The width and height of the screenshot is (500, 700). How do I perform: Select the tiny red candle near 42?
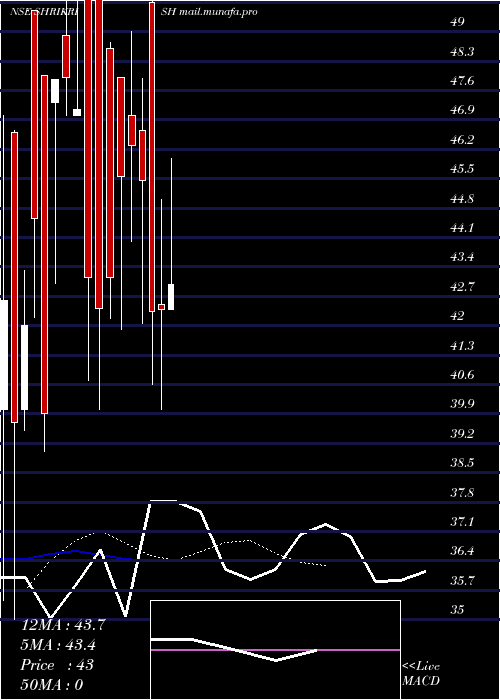[161, 307]
